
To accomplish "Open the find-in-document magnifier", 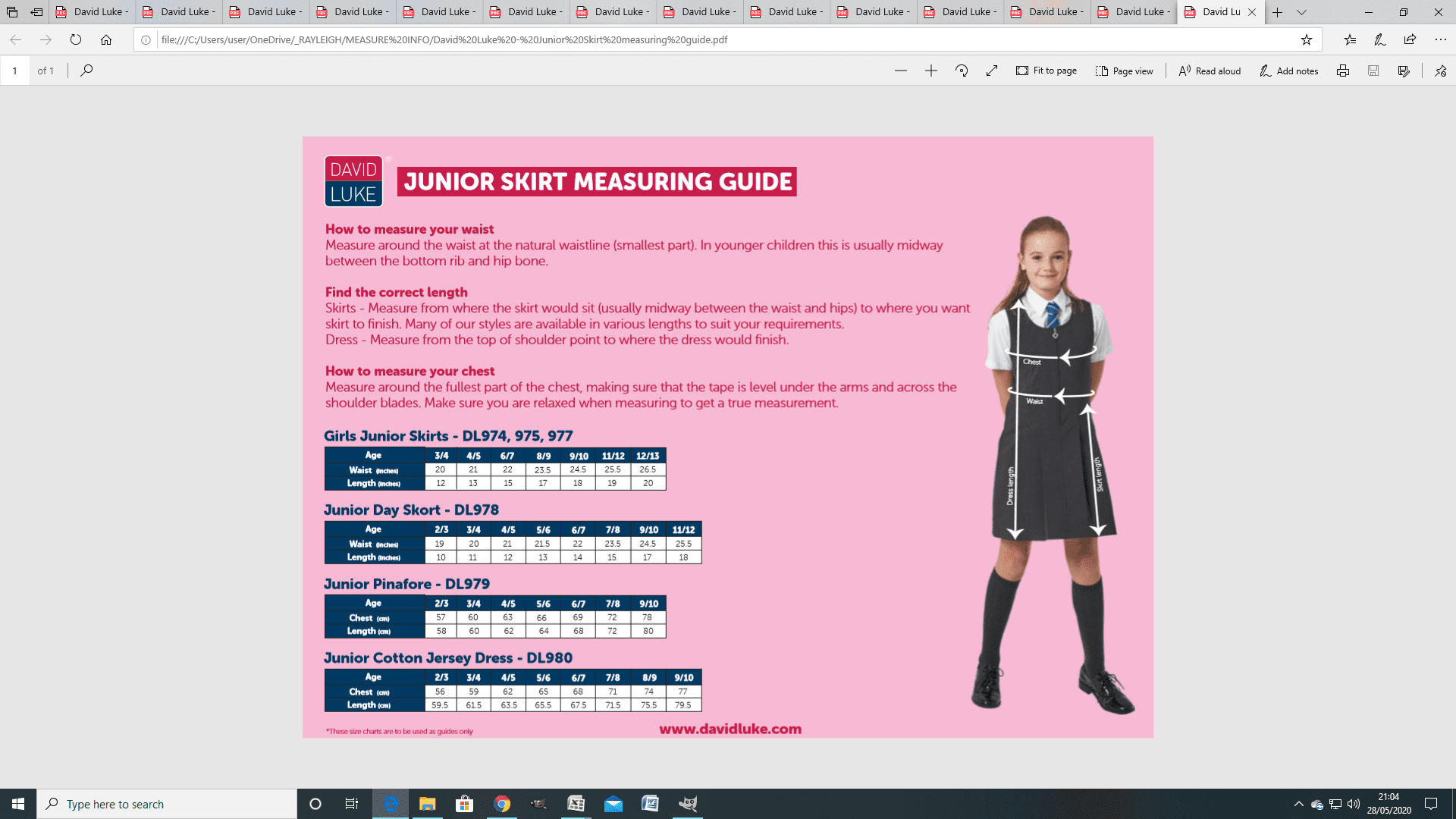I will [x=87, y=71].
